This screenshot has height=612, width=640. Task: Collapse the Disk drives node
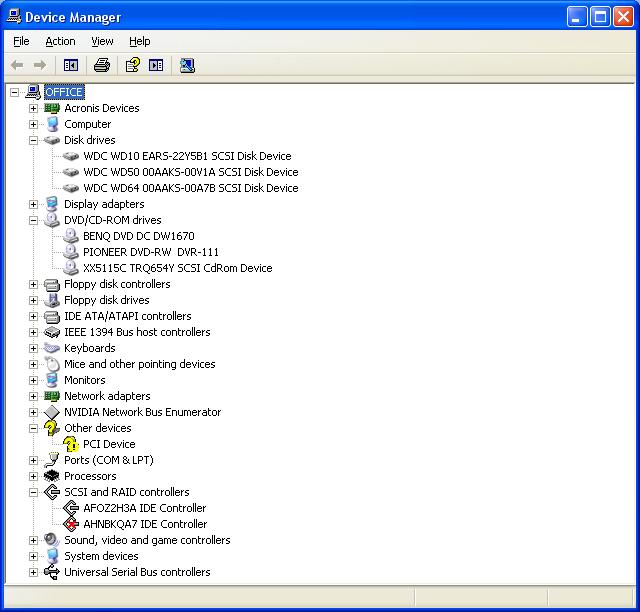click(33, 140)
